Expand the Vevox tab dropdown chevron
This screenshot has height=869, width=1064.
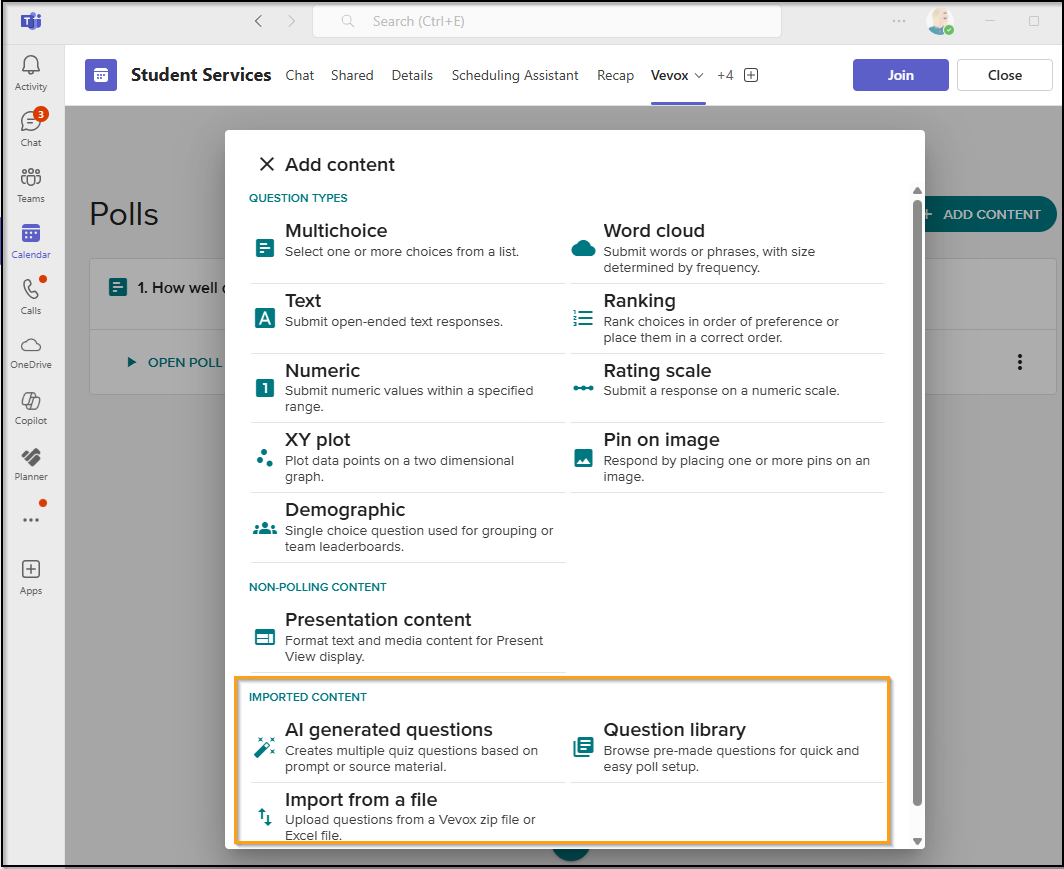(699, 75)
